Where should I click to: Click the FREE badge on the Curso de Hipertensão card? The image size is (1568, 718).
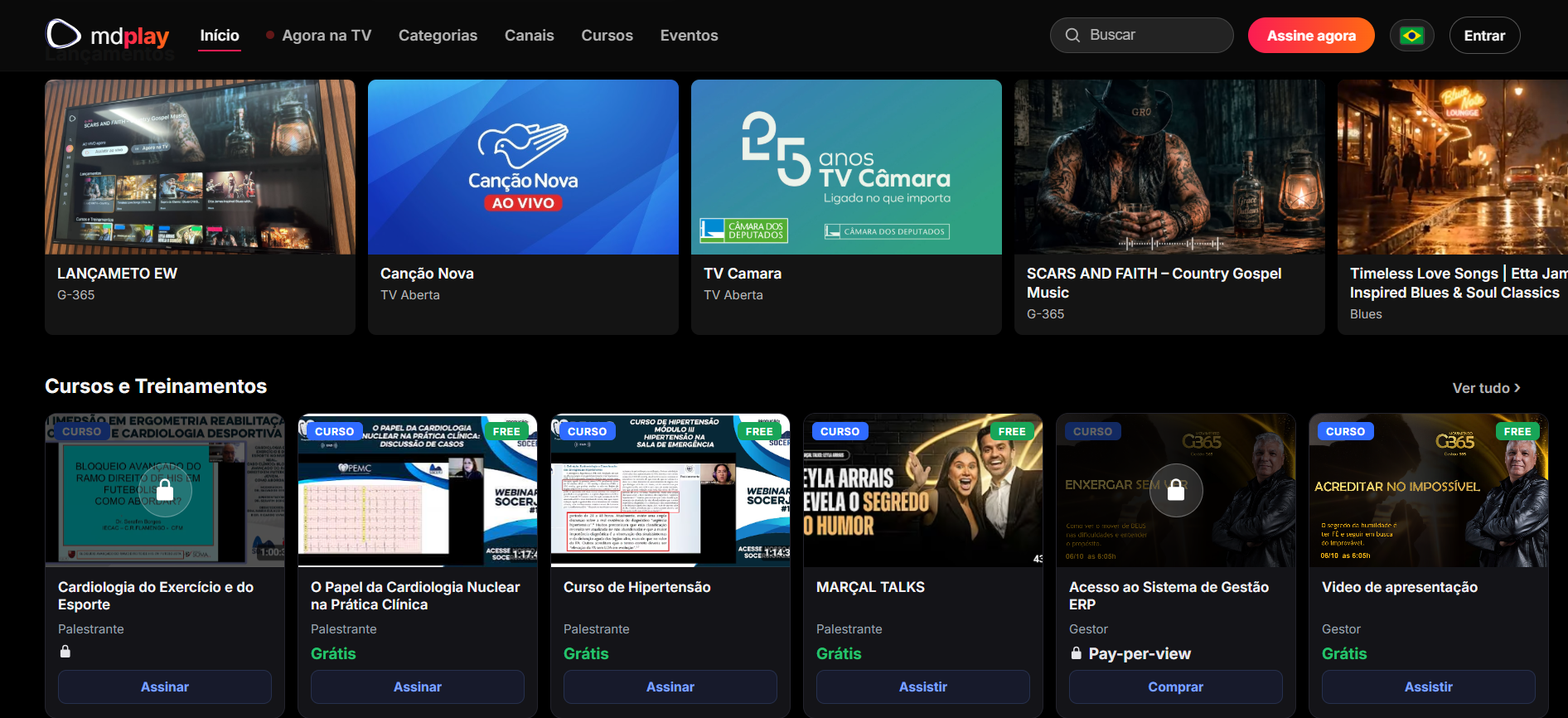tap(759, 431)
